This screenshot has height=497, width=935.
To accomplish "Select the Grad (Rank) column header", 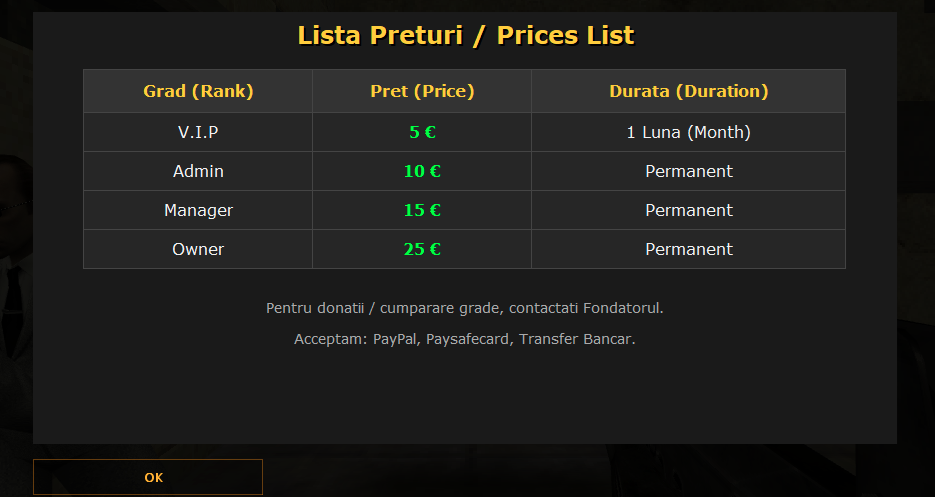I will click(x=198, y=91).
